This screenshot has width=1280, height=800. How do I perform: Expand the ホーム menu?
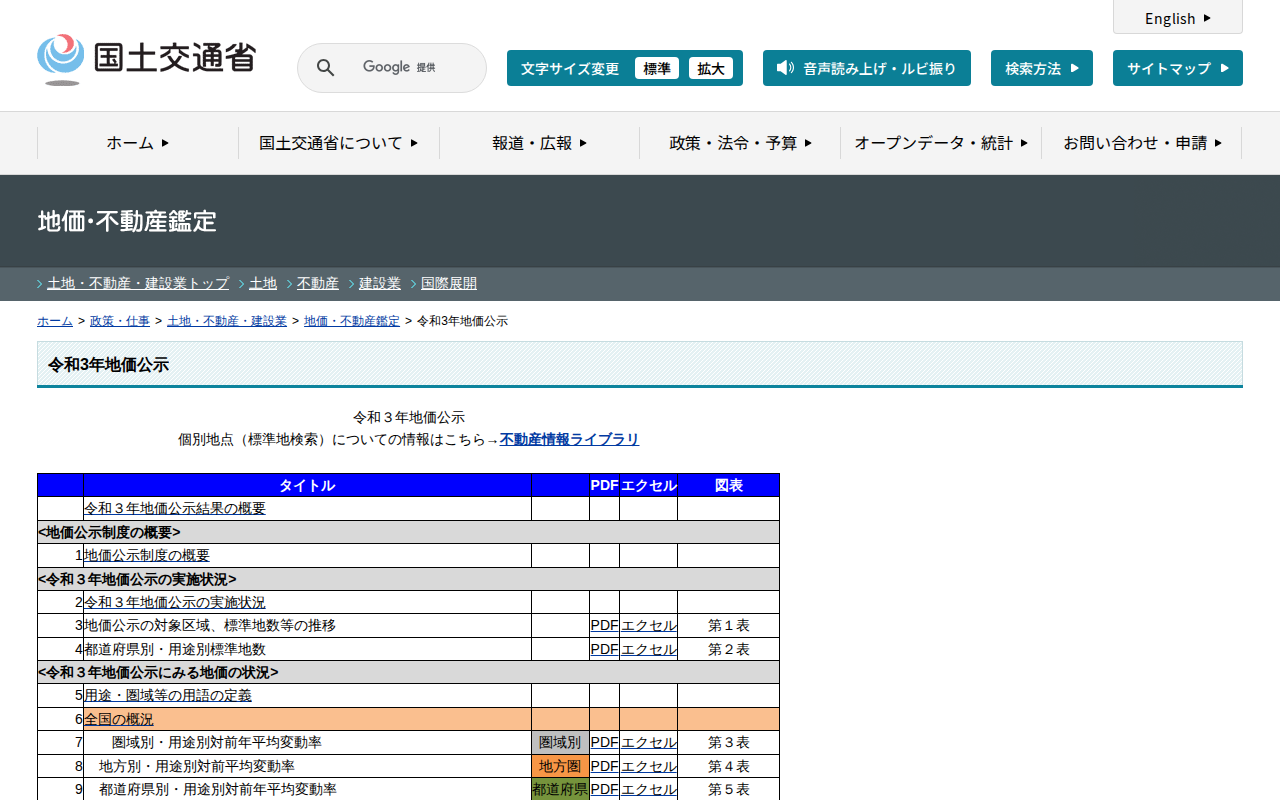pos(138,143)
